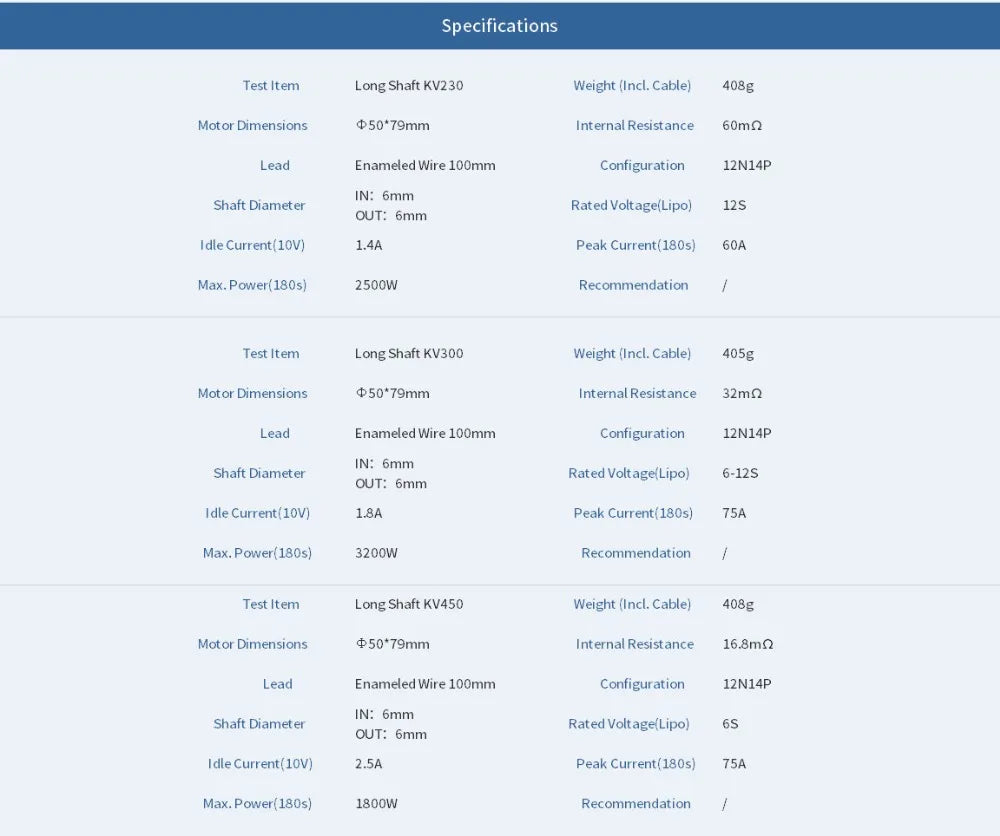Image resolution: width=1000 pixels, height=836 pixels.
Task: Click the 12N14P configuration in the KV450 section
Action: coord(746,685)
